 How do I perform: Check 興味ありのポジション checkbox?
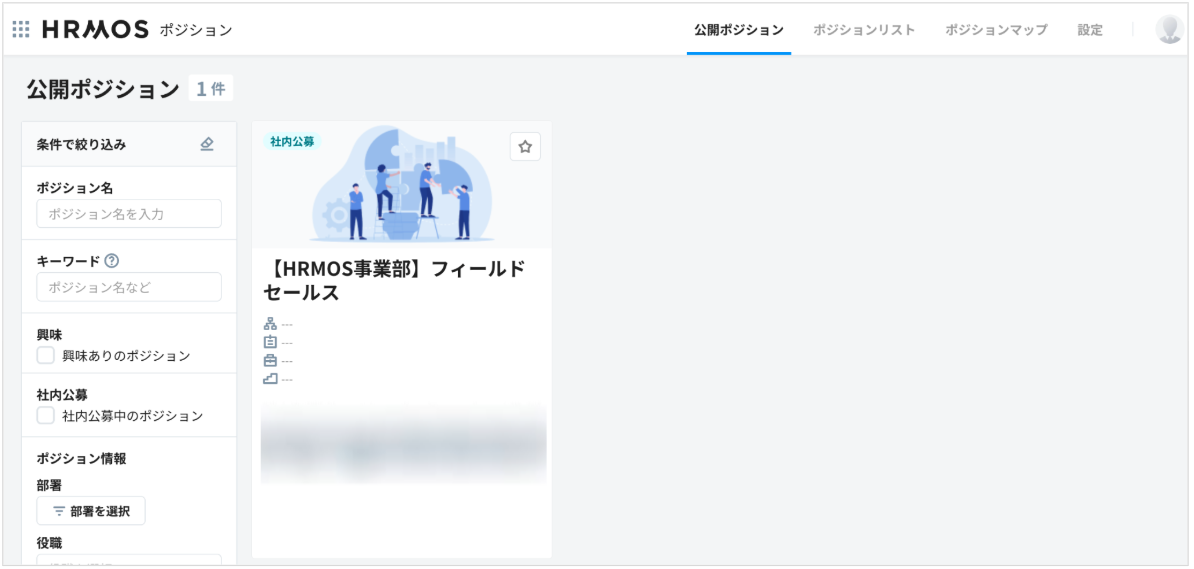point(46,356)
